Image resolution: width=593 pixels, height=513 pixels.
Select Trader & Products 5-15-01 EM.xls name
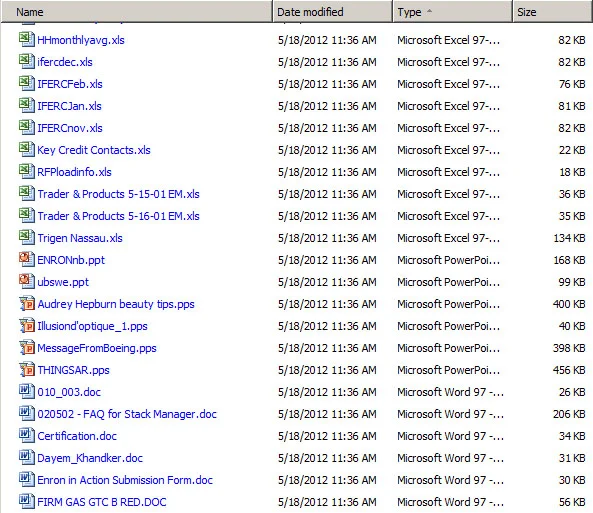point(118,194)
